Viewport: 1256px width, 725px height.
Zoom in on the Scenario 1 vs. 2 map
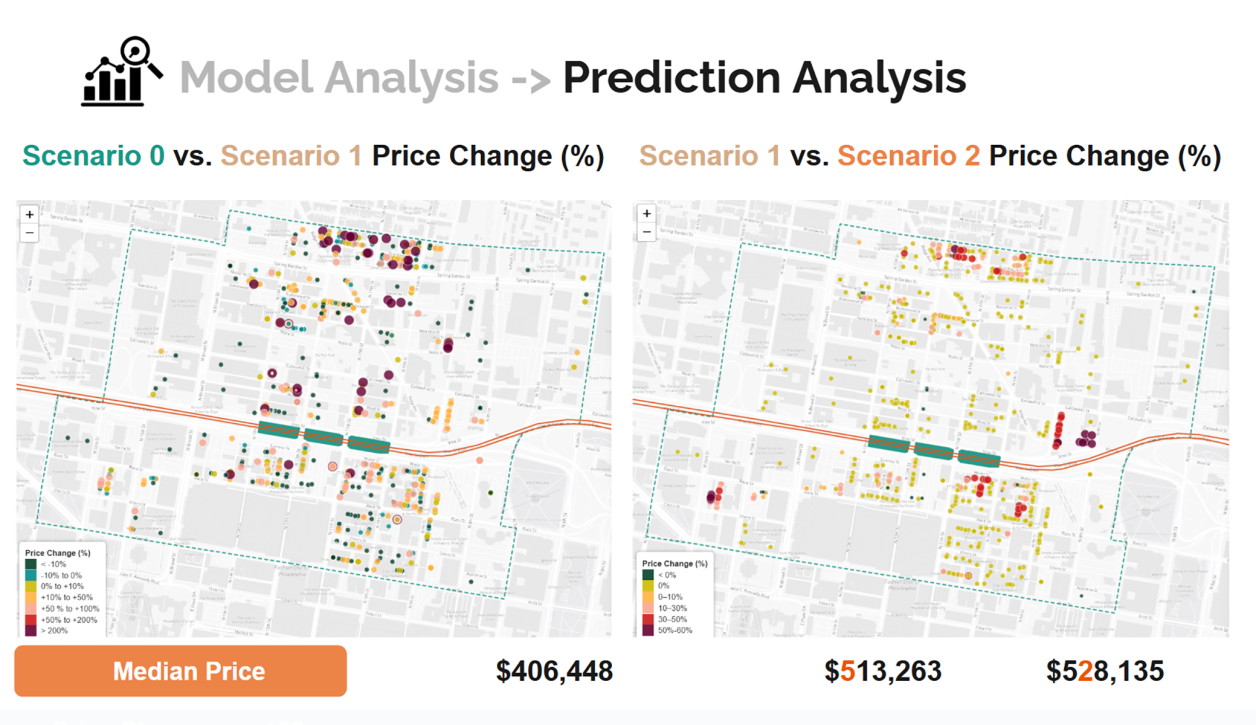click(x=647, y=214)
